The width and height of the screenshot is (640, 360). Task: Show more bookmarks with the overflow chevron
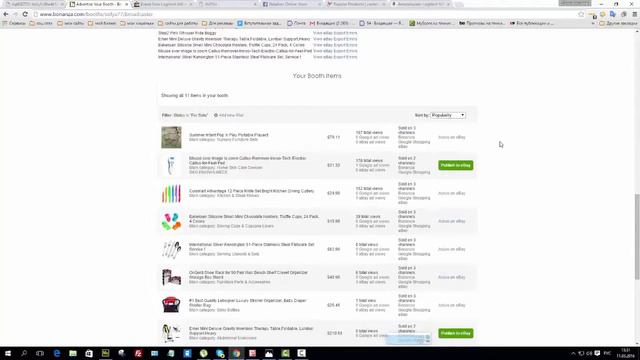click(593, 23)
